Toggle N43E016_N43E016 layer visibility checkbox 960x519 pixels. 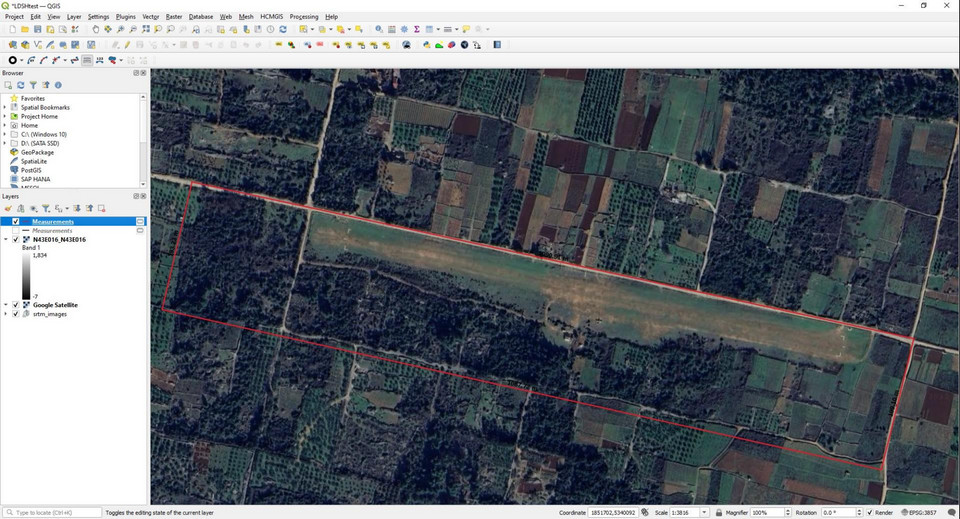point(16,240)
